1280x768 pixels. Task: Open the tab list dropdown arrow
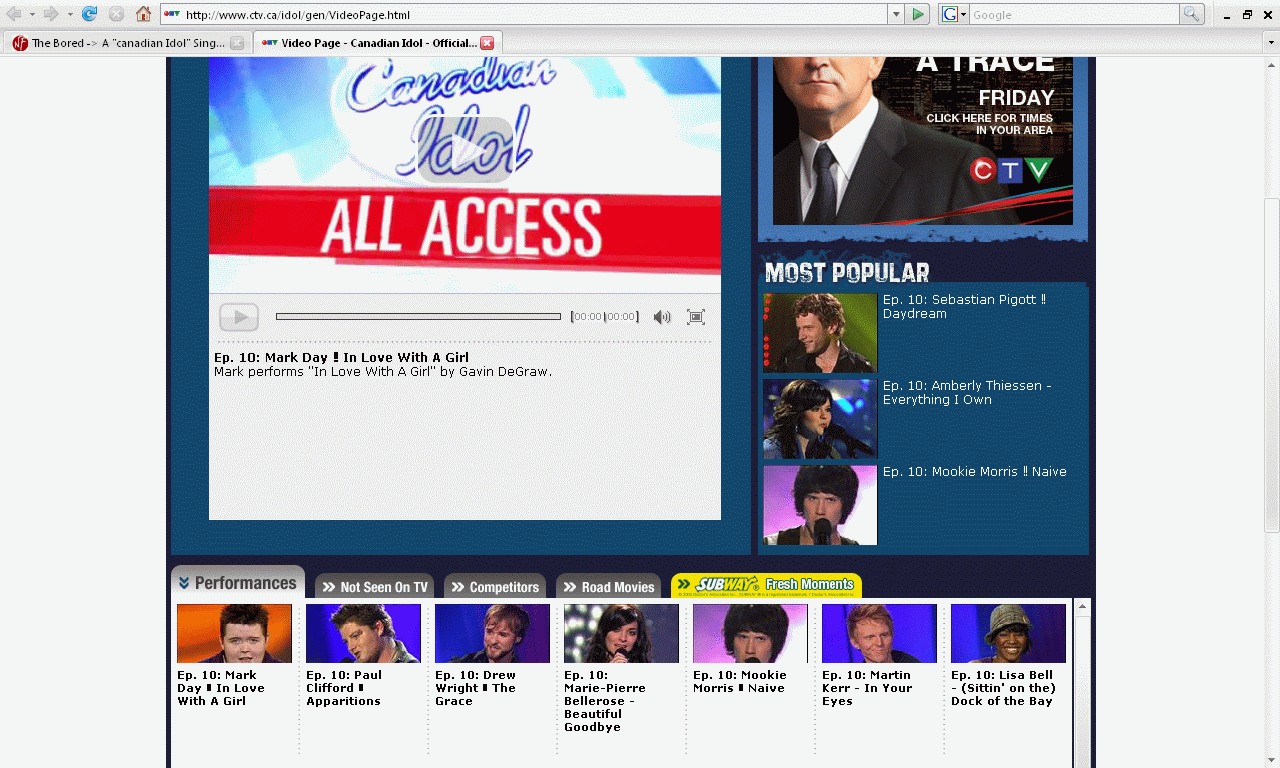[1271, 43]
